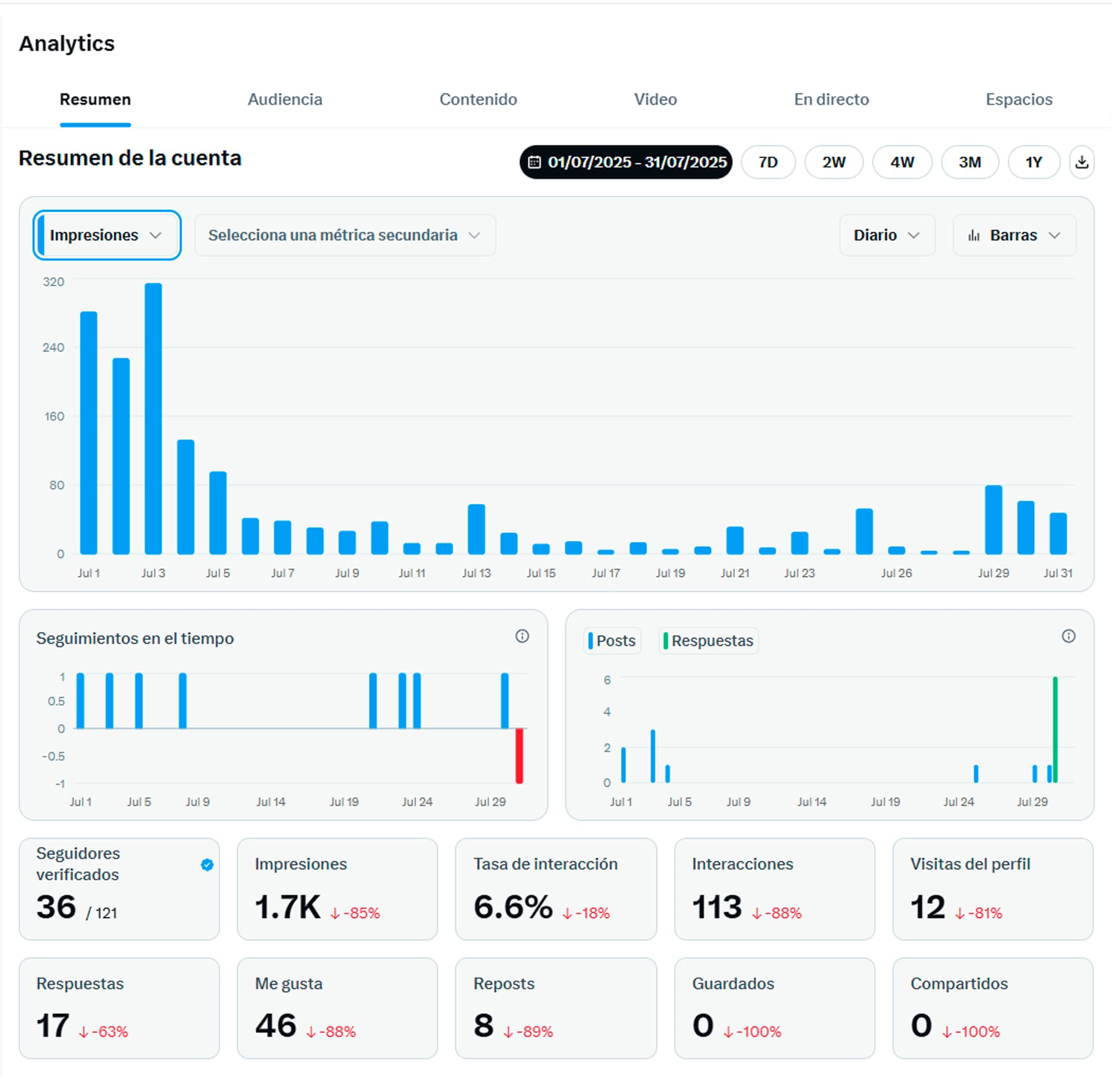Click the verified badge on Seguidores verificados
The width and height of the screenshot is (1112, 1092).
tap(207, 865)
